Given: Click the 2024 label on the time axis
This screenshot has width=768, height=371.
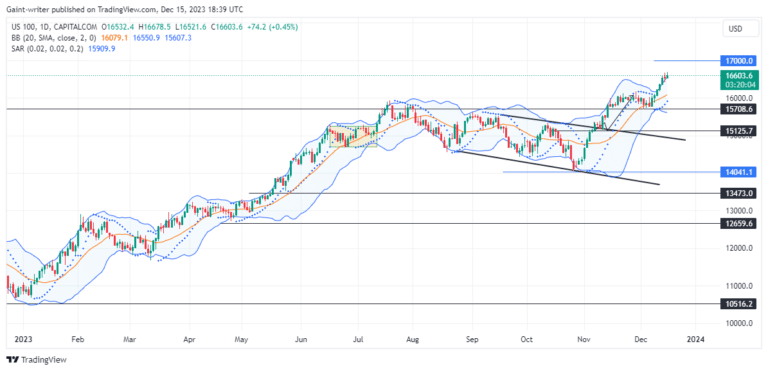Looking at the screenshot, I should pyautogui.click(x=696, y=339).
